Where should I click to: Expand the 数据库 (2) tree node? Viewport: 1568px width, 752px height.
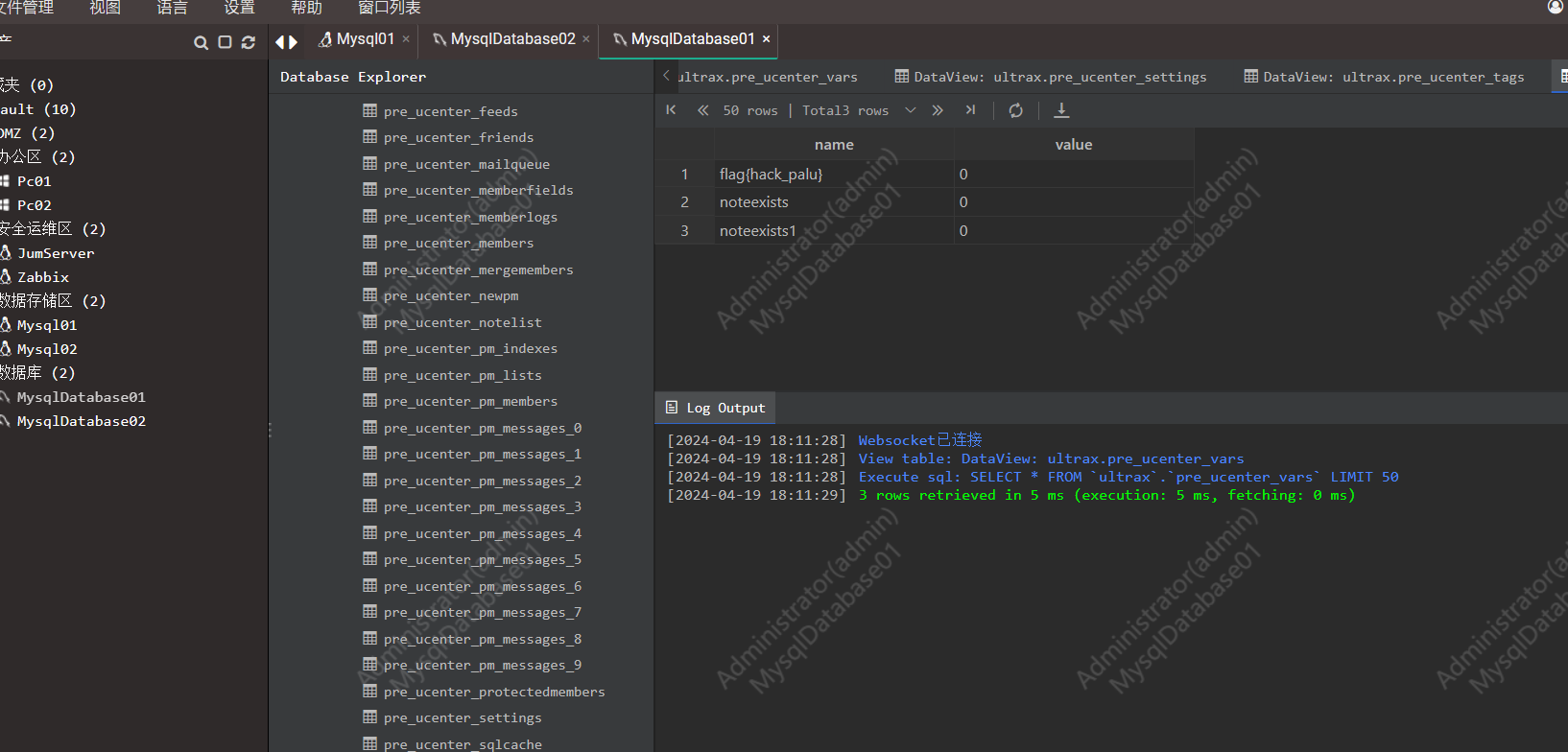tap(37, 372)
